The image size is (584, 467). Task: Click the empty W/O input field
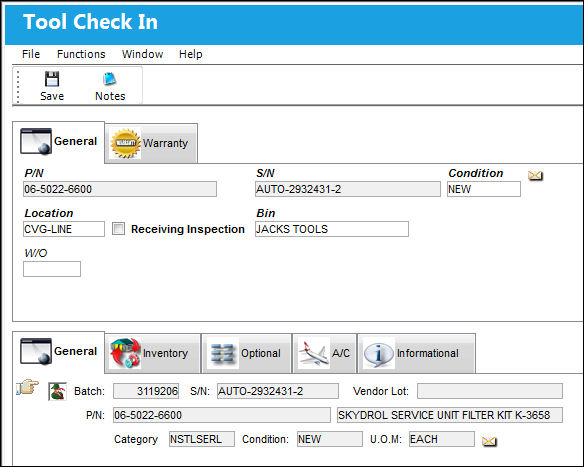tap(52, 269)
